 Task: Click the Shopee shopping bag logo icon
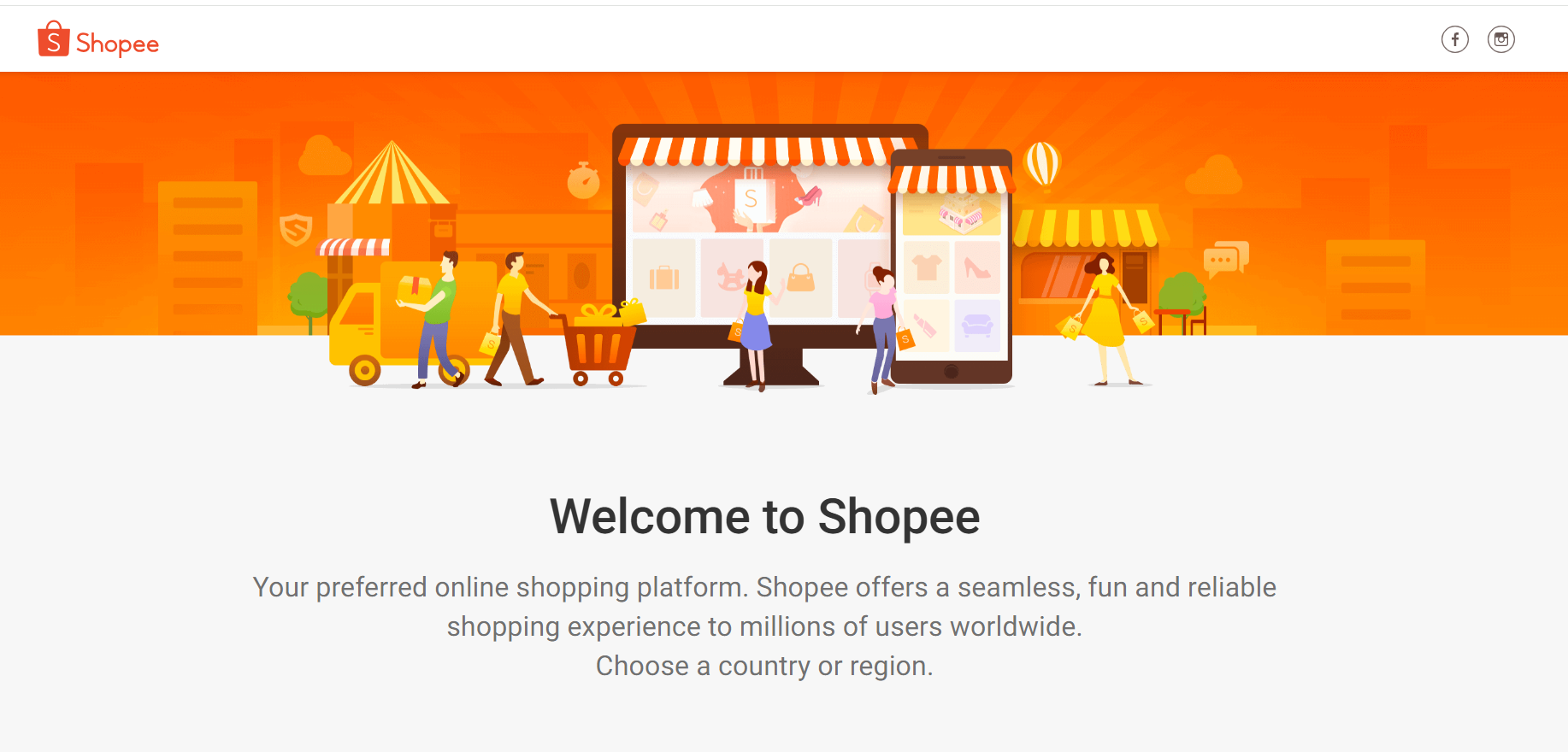point(53,38)
